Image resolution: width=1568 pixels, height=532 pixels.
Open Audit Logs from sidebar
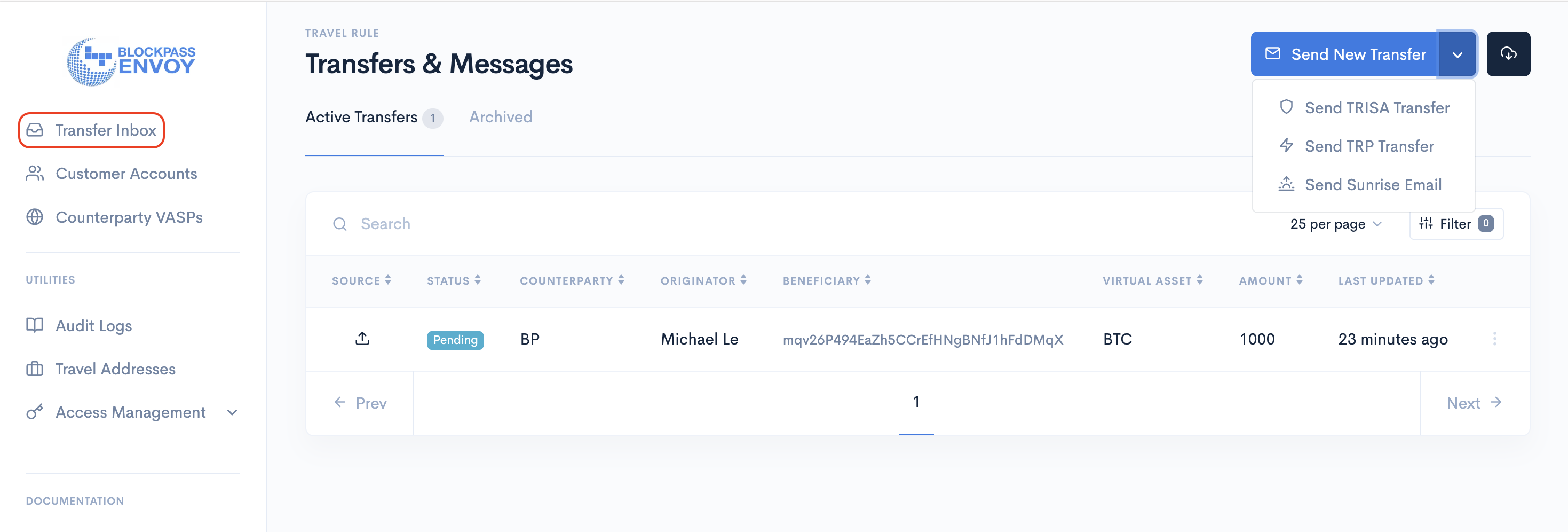(x=93, y=325)
